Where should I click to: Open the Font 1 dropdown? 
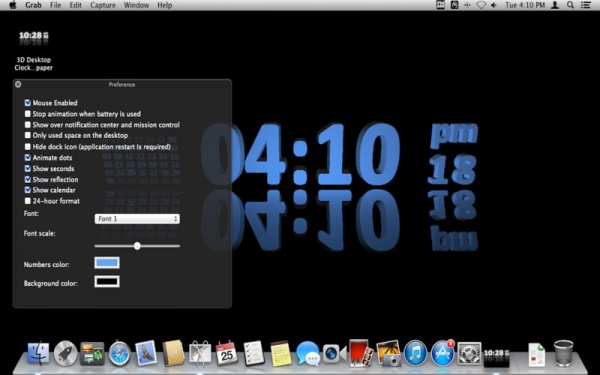click(137, 219)
